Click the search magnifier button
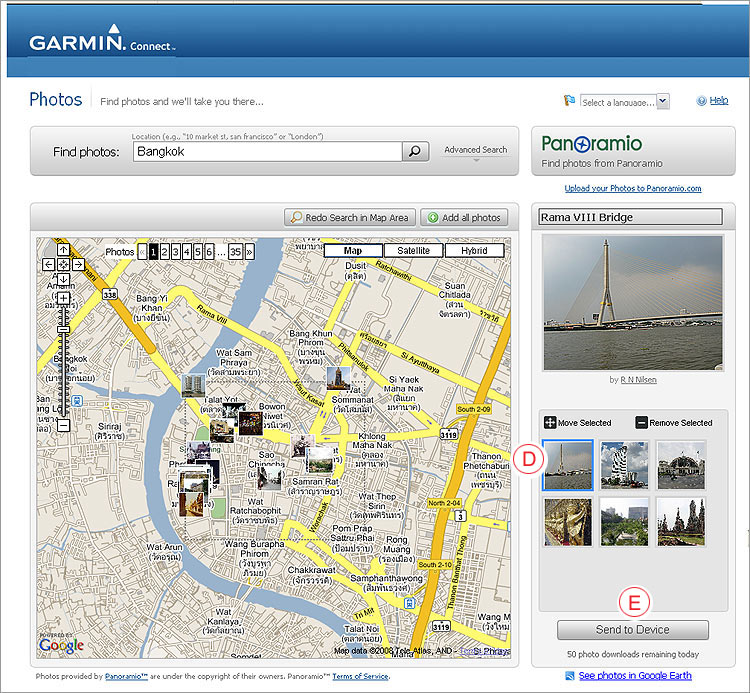The image size is (750, 693). click(x=415, y=151)
